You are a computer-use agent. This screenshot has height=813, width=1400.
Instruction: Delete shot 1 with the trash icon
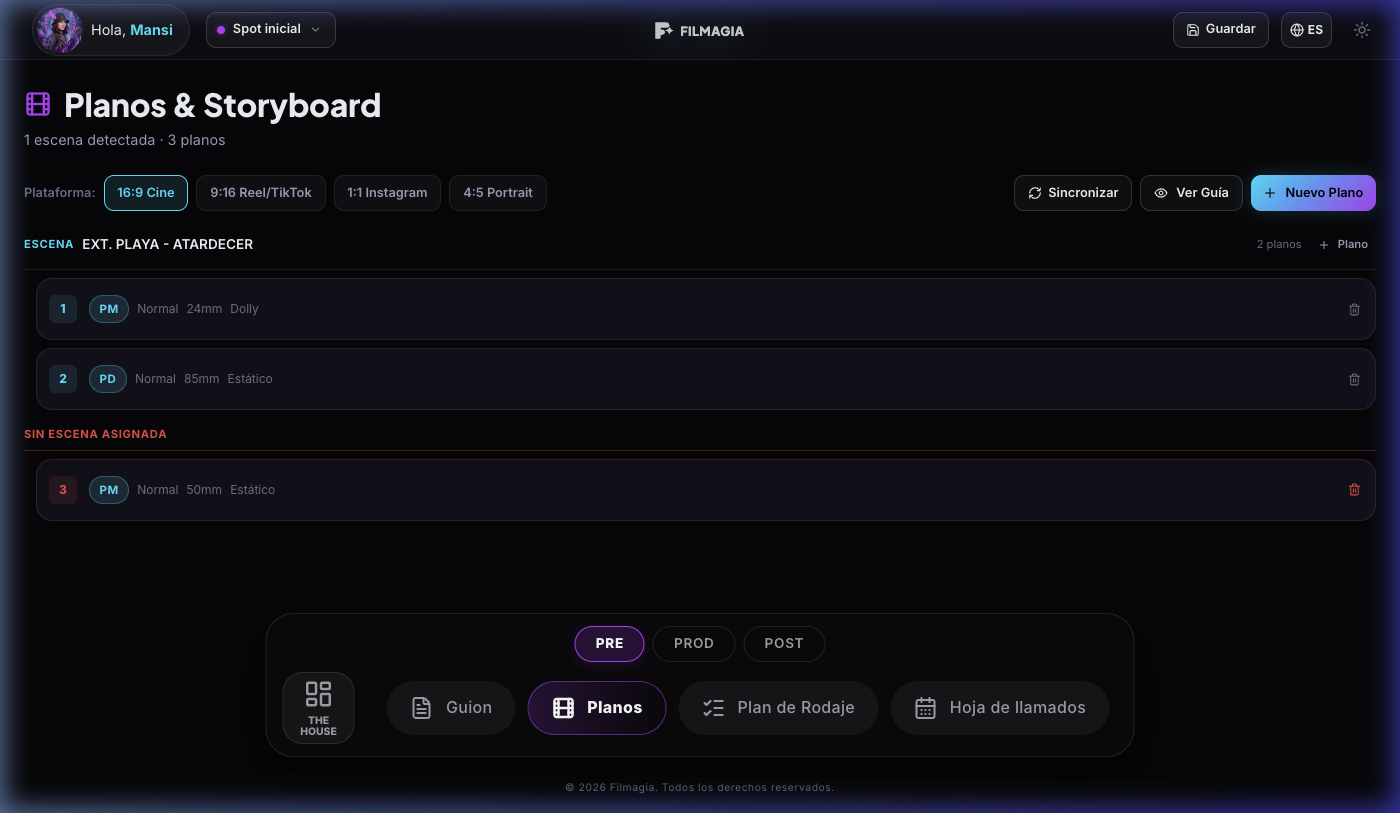click(1354, 309)
